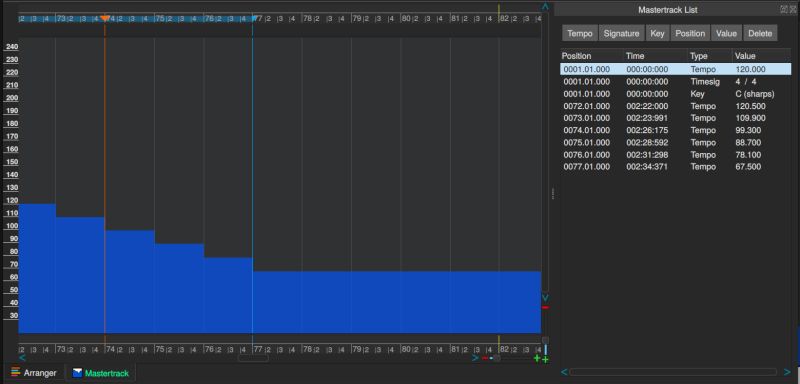The height and width of the screenshot is (384, 800).
Task: Click bar 80 on the bottom ruler
Action: pos(406,349)
